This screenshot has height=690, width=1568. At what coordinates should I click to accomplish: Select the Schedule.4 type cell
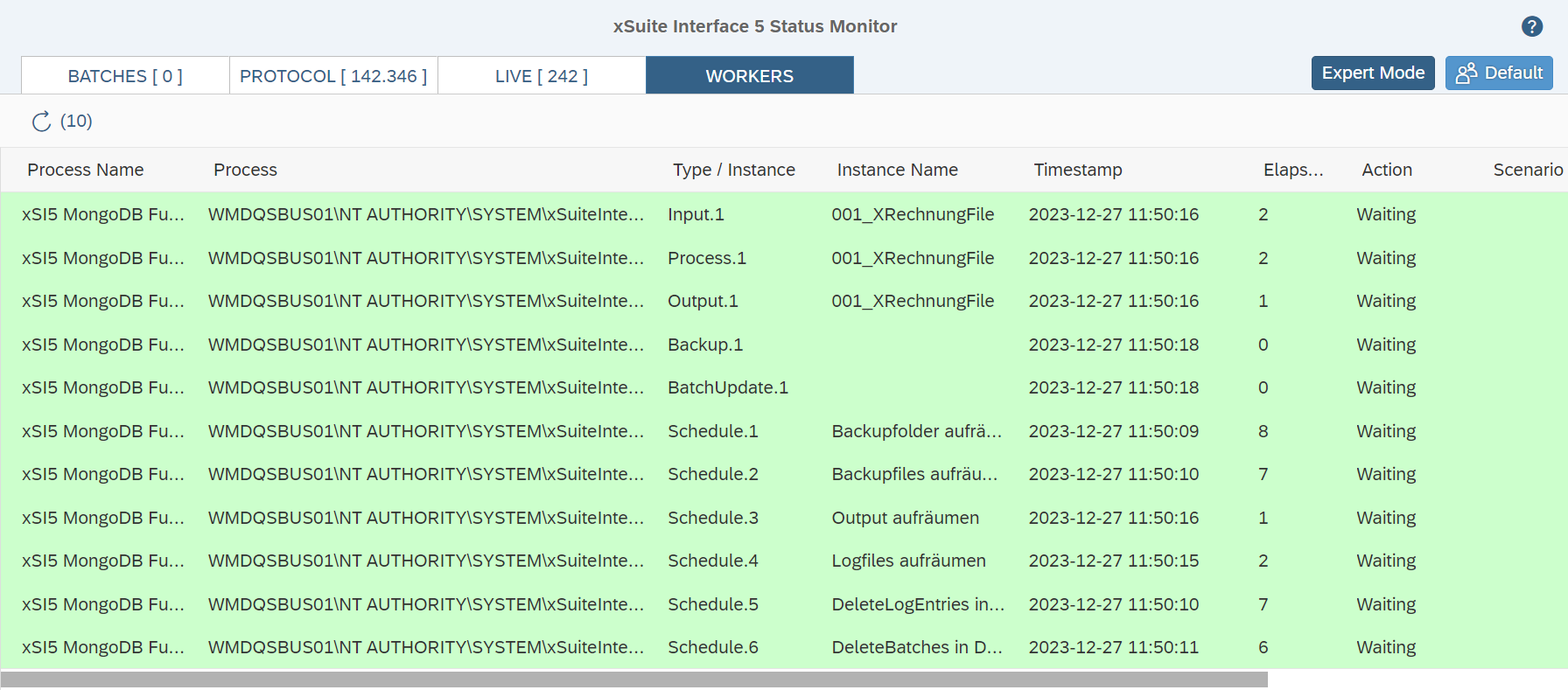coord(713,561)
